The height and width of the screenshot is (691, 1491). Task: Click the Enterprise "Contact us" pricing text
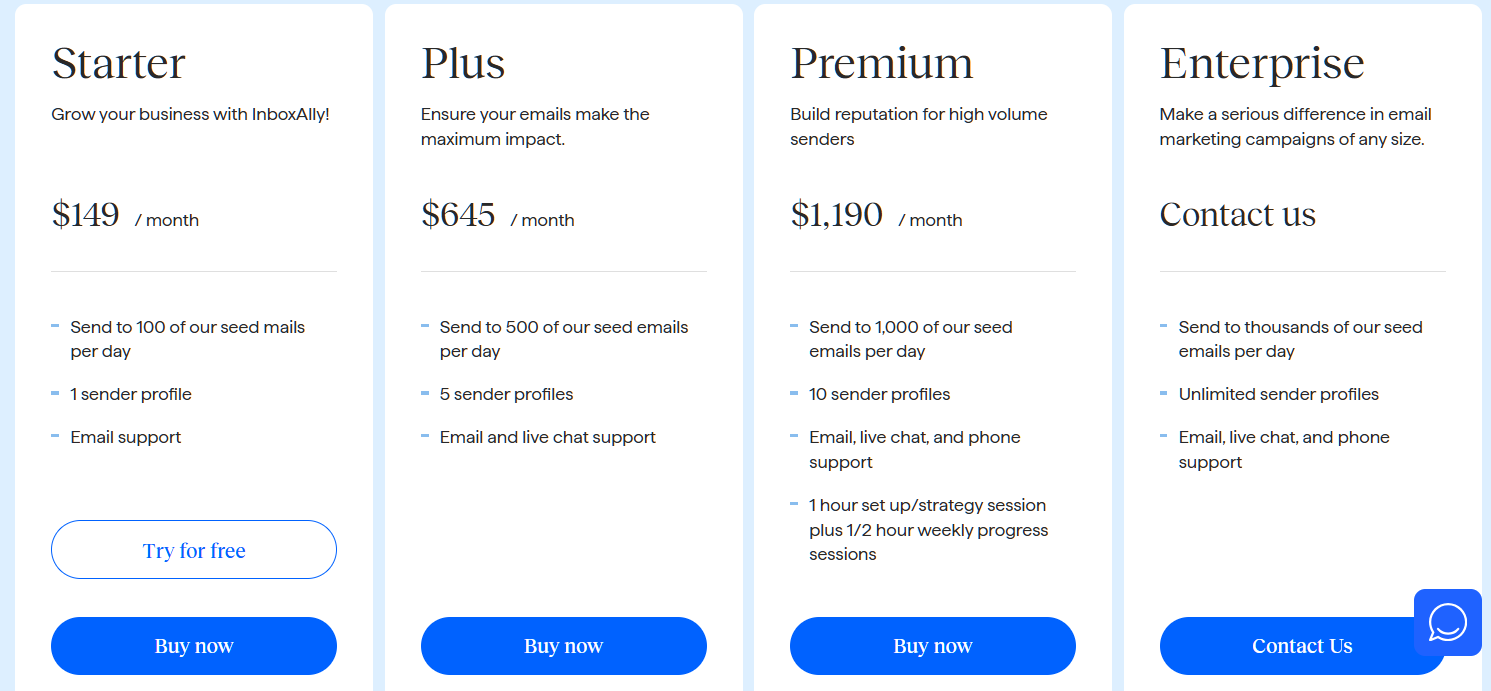1237,215
